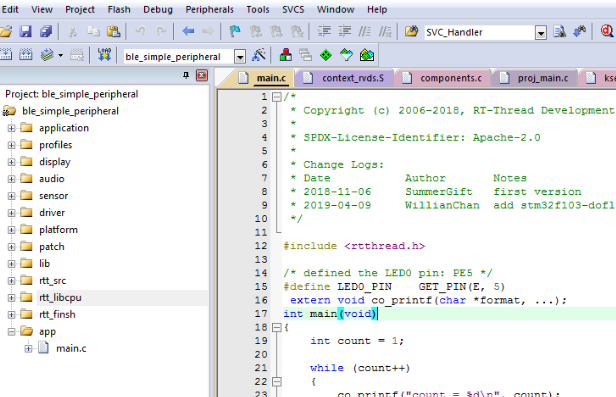Select the rtt_finsh folder

(x=57, y=315)
